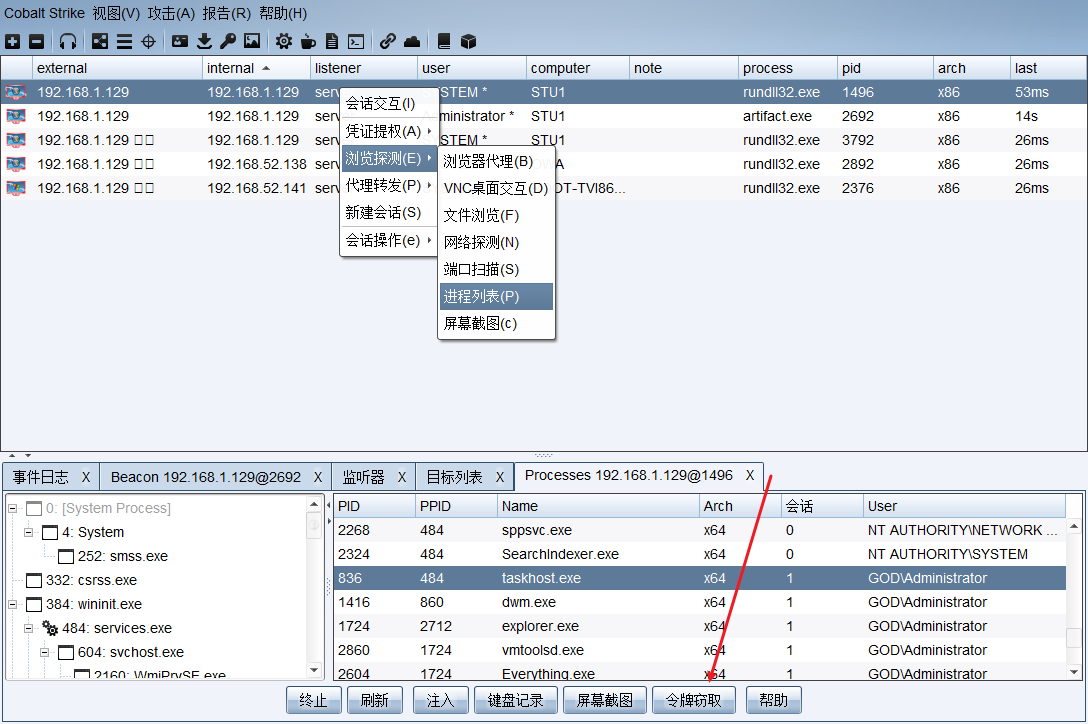The image size is (1088, 724).
Task: Click the cube About icon in toolbar
Action: click(468, 42)
